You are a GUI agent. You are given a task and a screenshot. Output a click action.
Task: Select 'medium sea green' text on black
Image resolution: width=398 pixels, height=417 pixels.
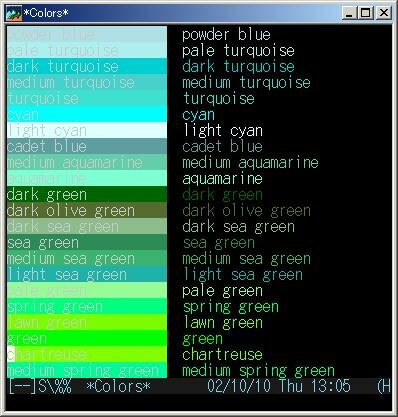click(246, 259)
